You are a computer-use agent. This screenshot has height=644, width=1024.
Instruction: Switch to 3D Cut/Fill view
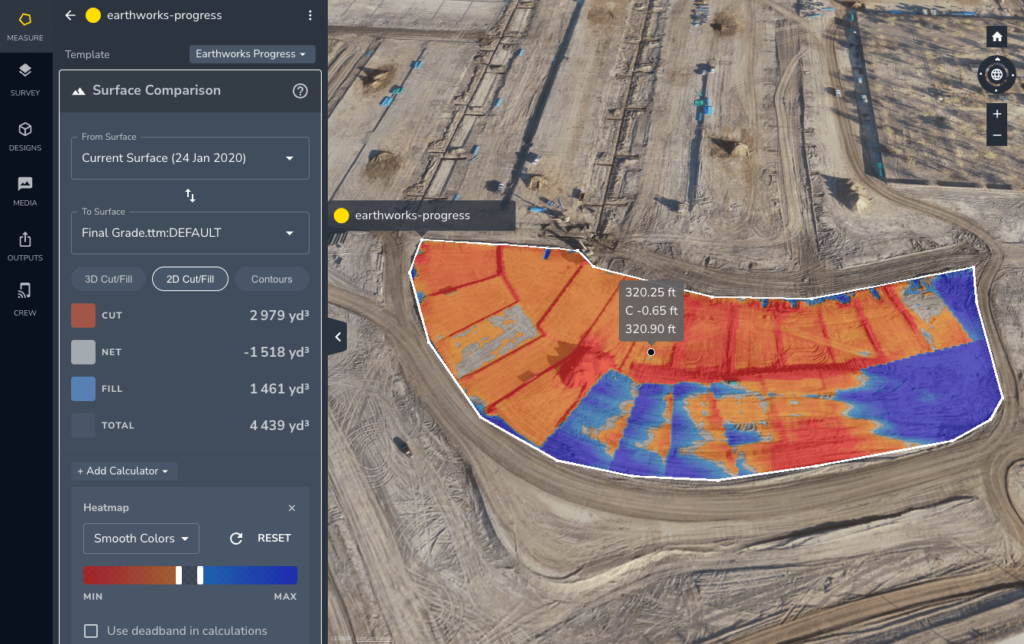[109, 279]
